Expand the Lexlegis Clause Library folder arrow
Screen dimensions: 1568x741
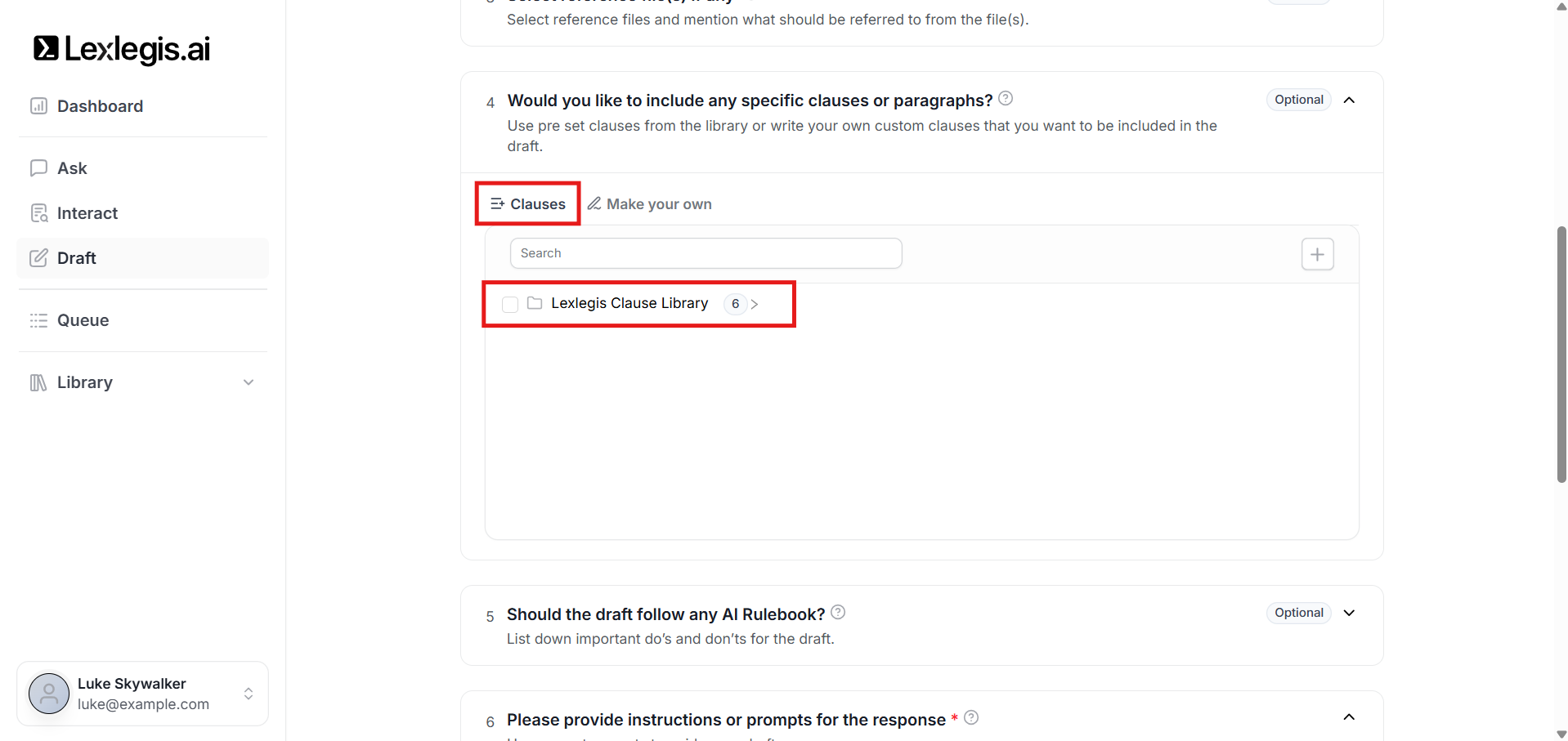tap(755, 304)
